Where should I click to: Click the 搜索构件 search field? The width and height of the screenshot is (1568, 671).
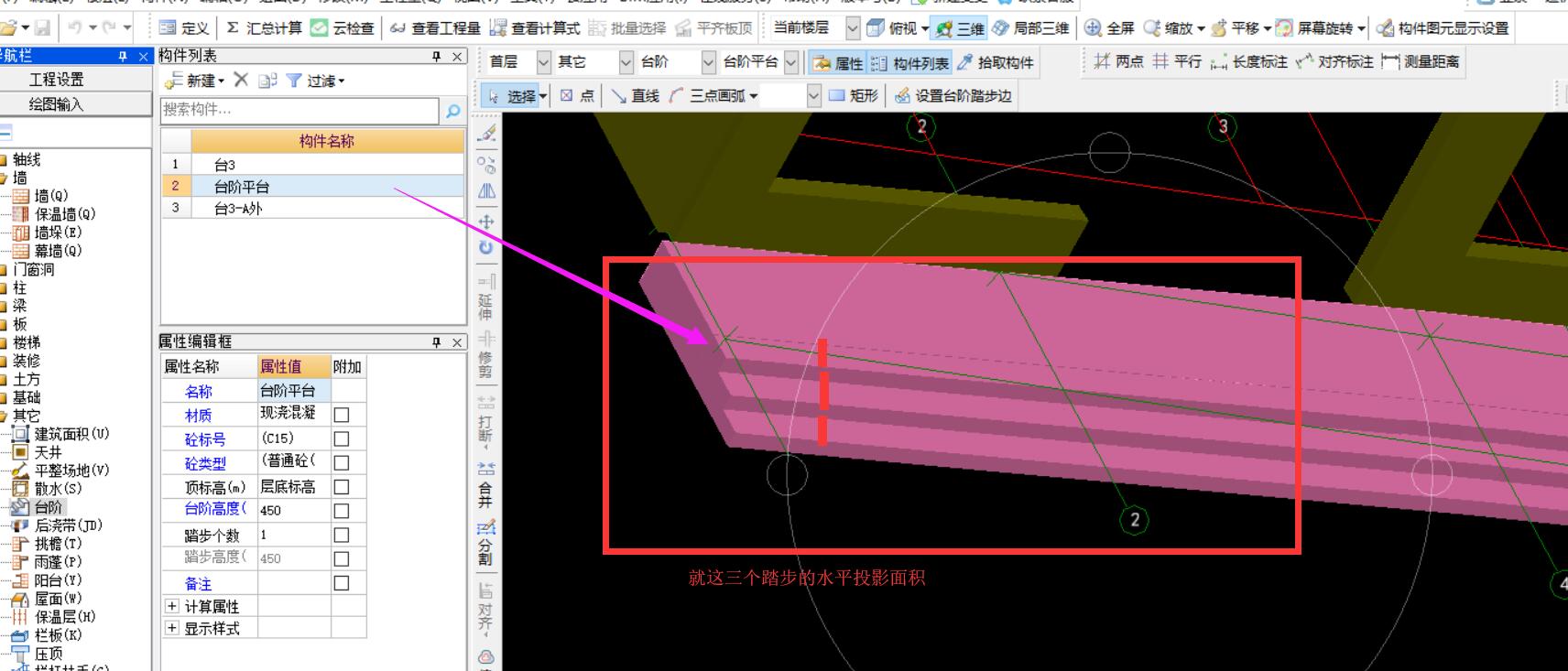point(299,111)
